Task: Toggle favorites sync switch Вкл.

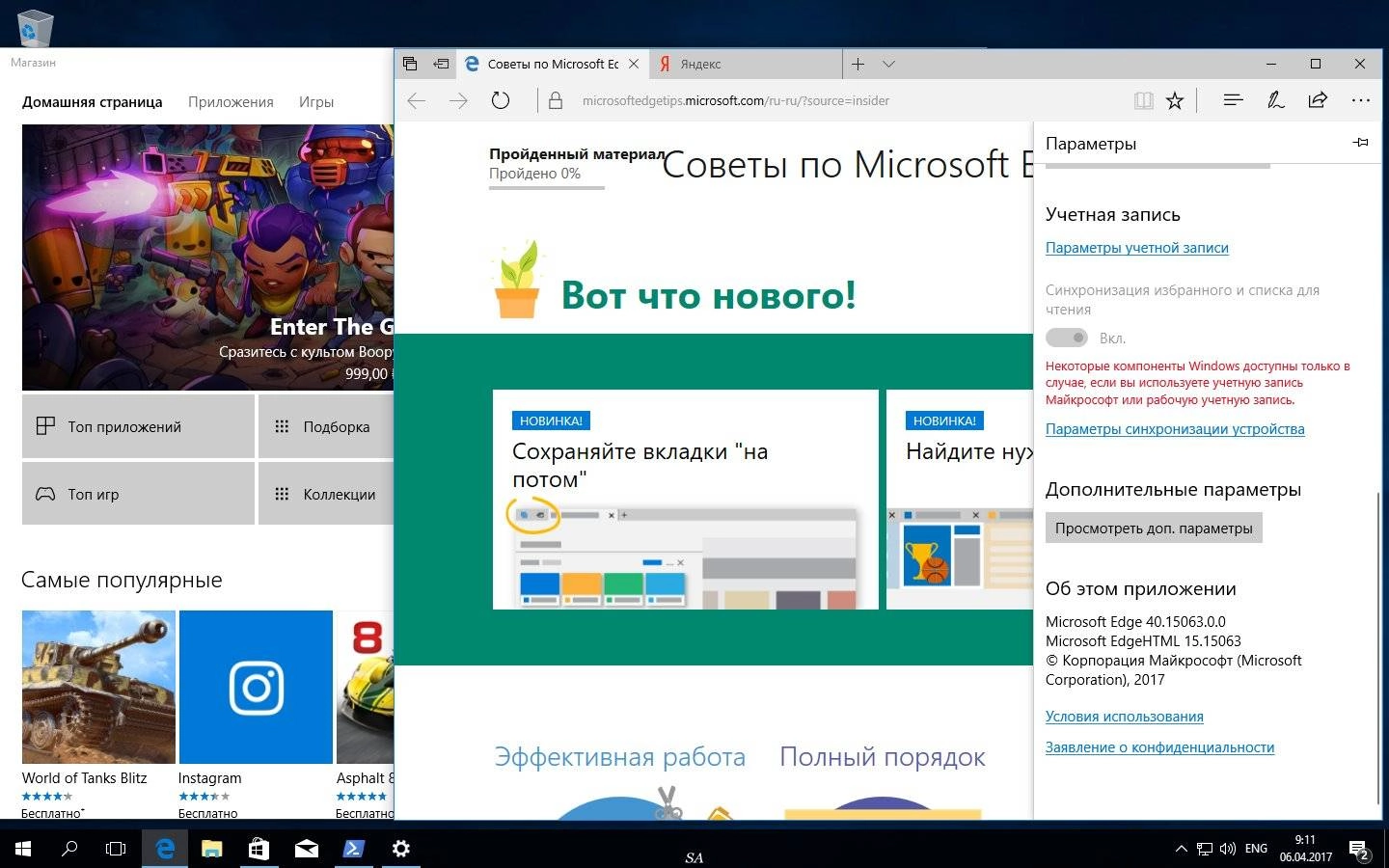Action: [x=1067, y=338]
